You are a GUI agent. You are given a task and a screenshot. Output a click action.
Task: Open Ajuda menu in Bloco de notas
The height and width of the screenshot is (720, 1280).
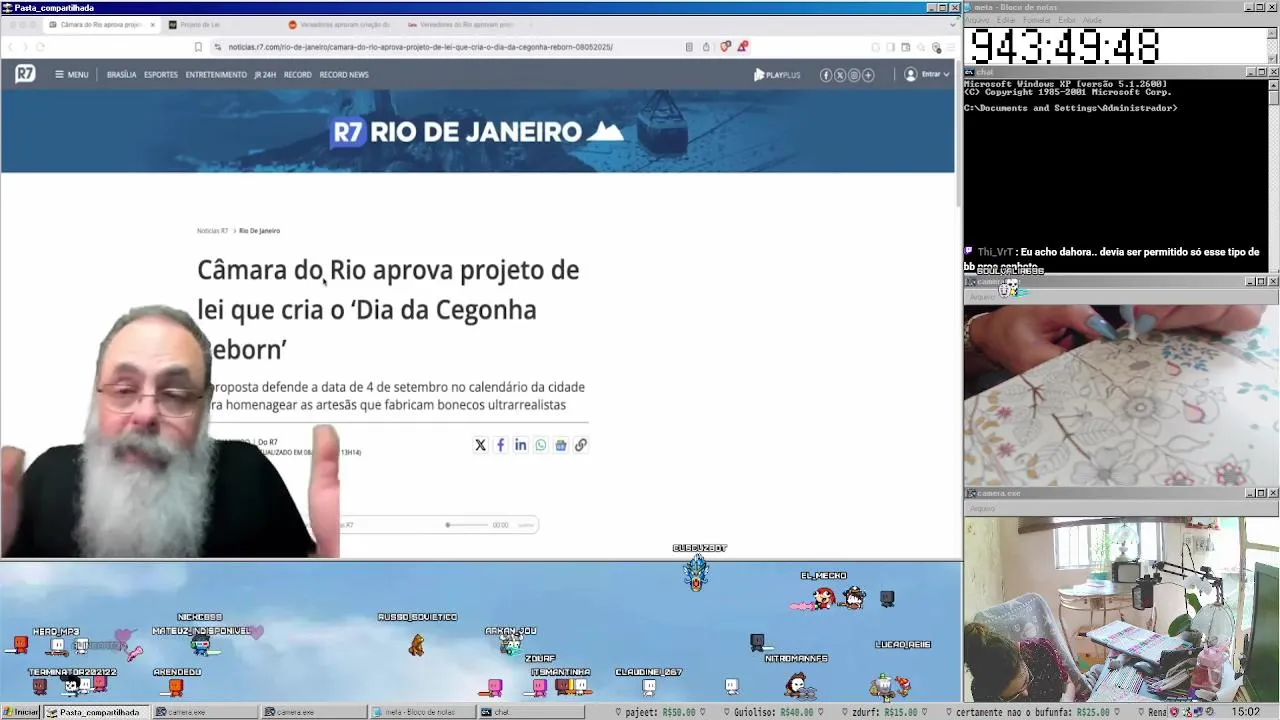1092,20
